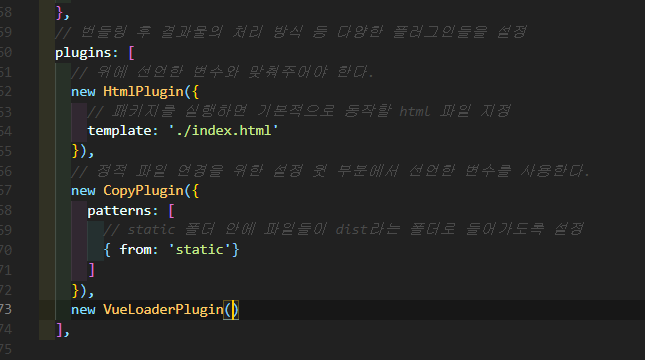Select the CopyPlugin class name
The image size is (645, 360).
click(x=143, y=190)
